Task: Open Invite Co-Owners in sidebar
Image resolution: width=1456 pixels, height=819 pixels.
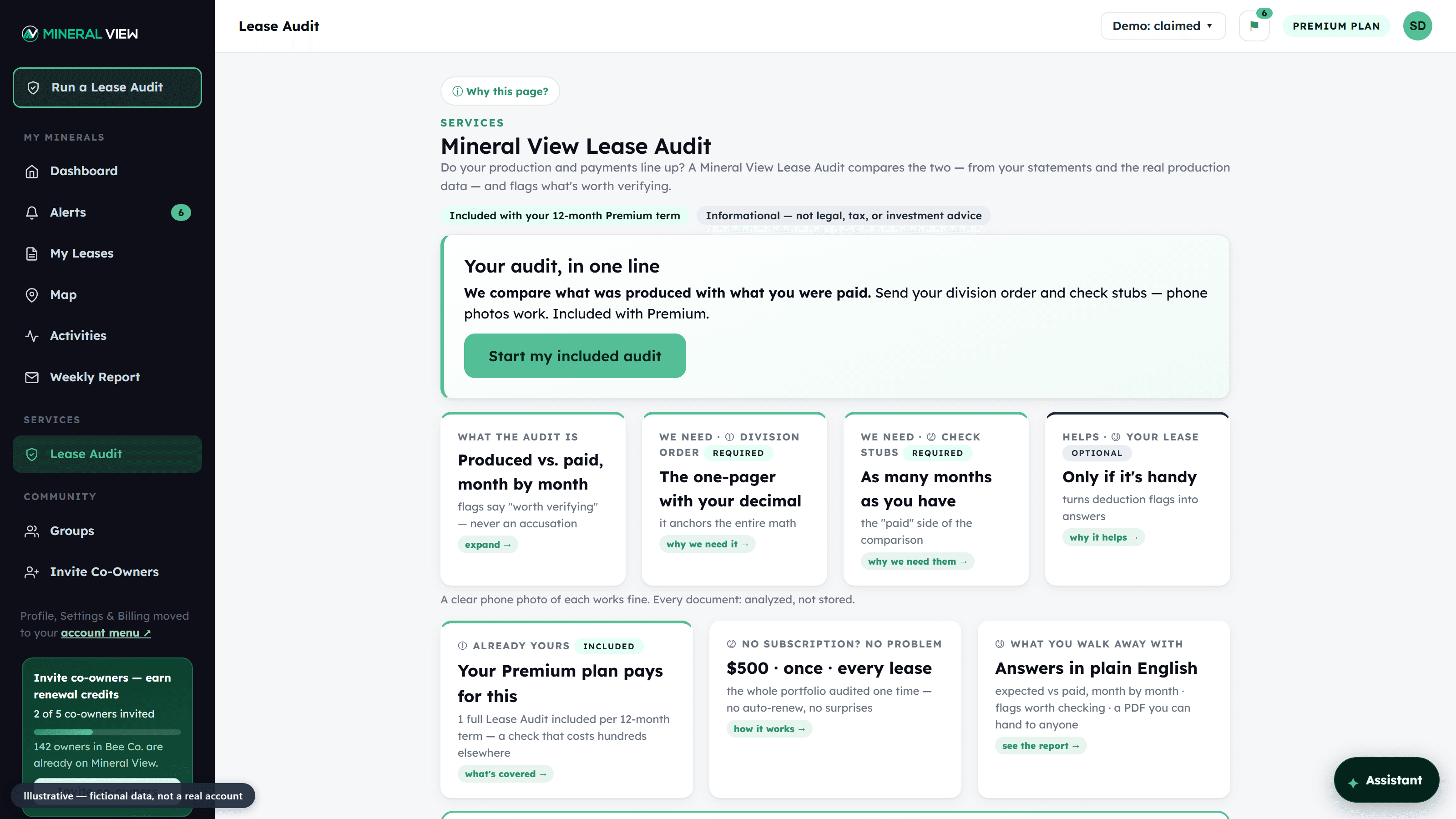Action: point(107,572)
